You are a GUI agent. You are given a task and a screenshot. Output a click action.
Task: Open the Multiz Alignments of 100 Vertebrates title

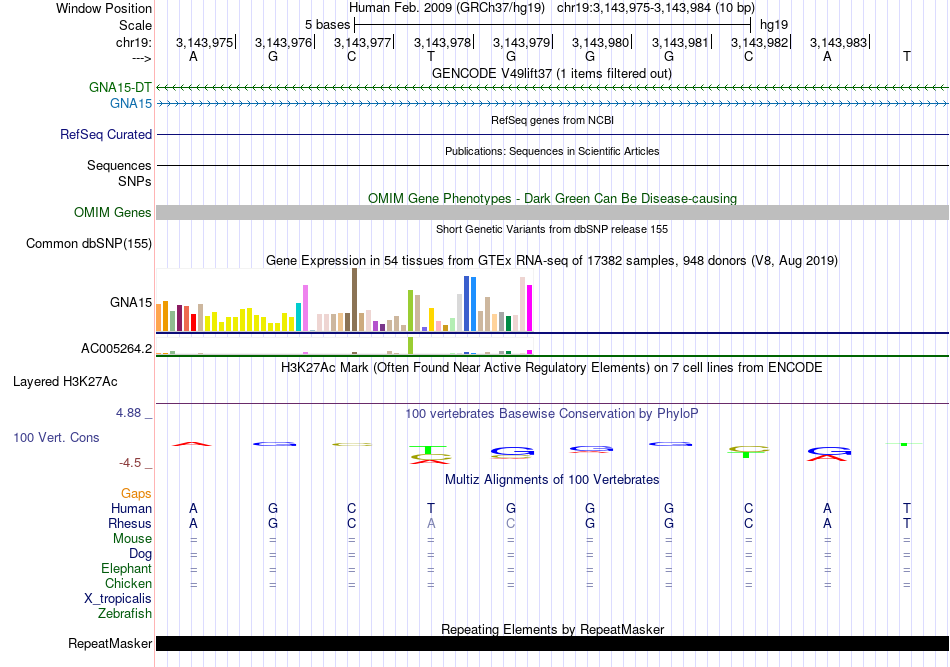pos(552,479)
